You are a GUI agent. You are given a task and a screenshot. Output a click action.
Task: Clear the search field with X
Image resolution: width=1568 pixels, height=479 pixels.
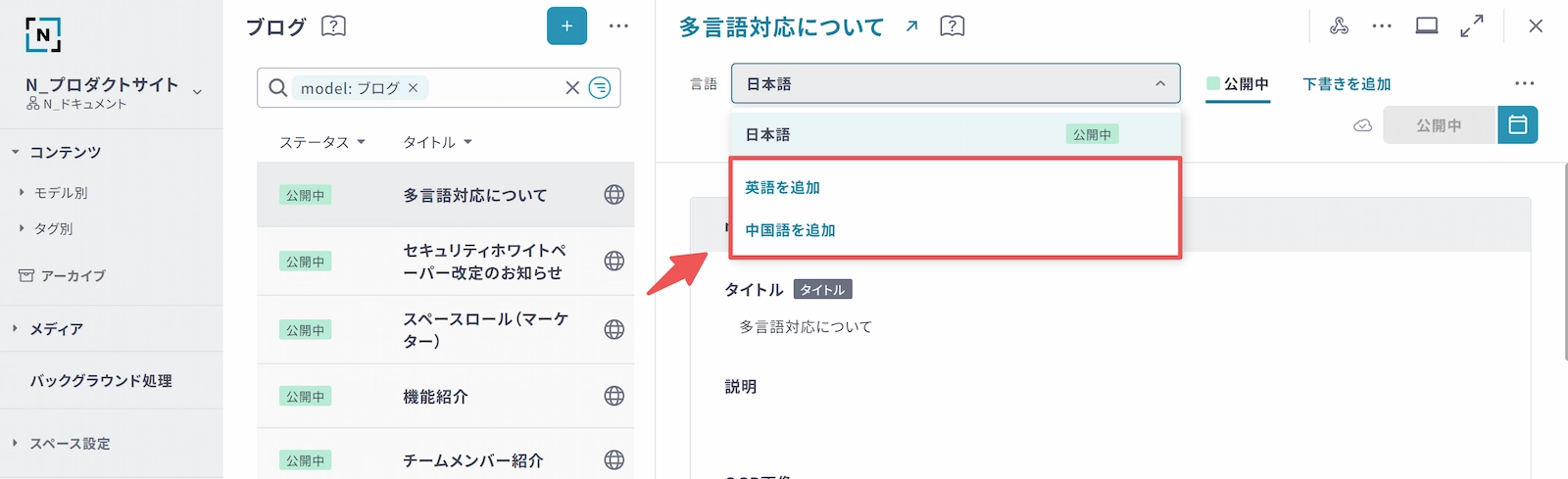[x=572, y=88]
